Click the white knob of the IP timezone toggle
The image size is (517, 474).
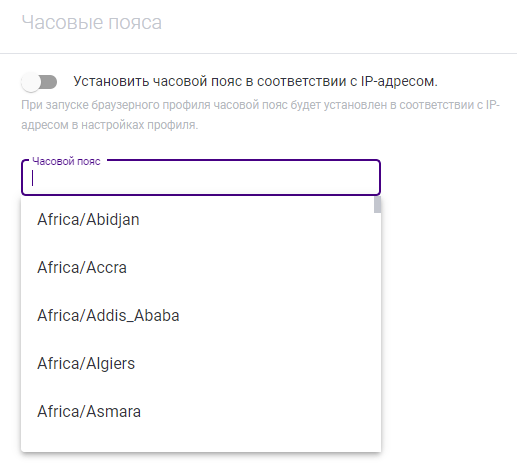click(x=31, y=82)
